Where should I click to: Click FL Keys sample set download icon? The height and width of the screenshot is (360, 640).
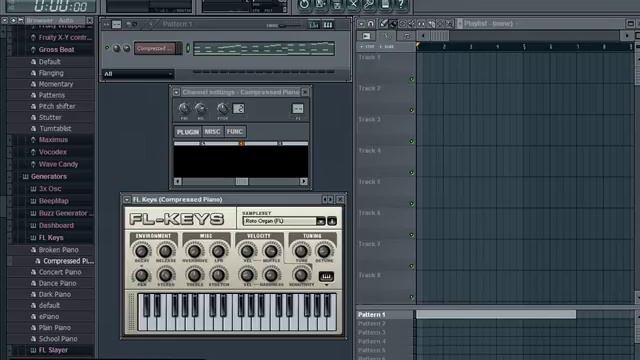coord(332,221)
